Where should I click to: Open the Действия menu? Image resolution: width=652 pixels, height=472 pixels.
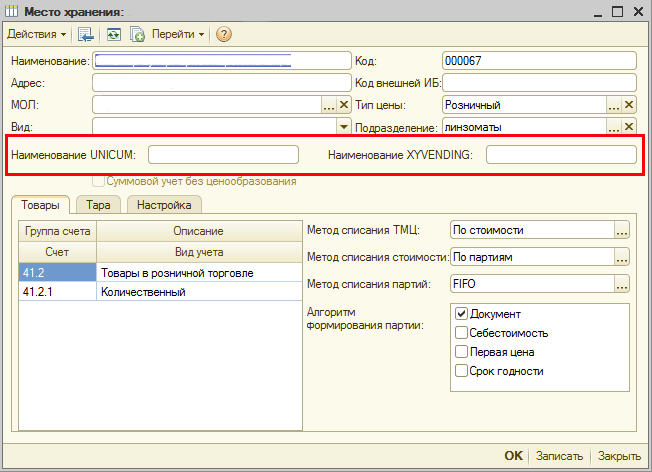(x=37, y=34)
